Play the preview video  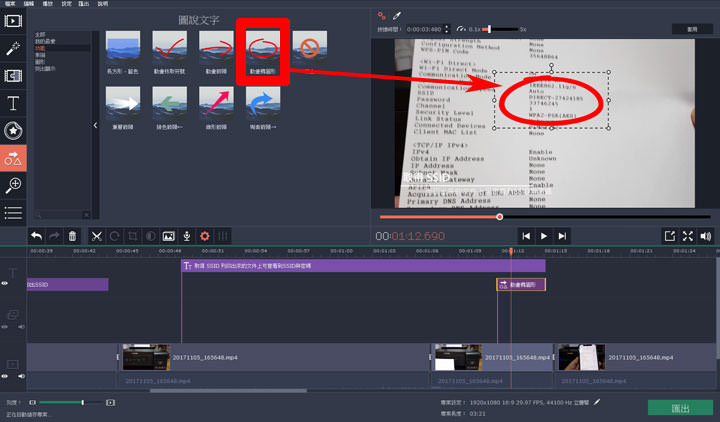coord(544,236)
